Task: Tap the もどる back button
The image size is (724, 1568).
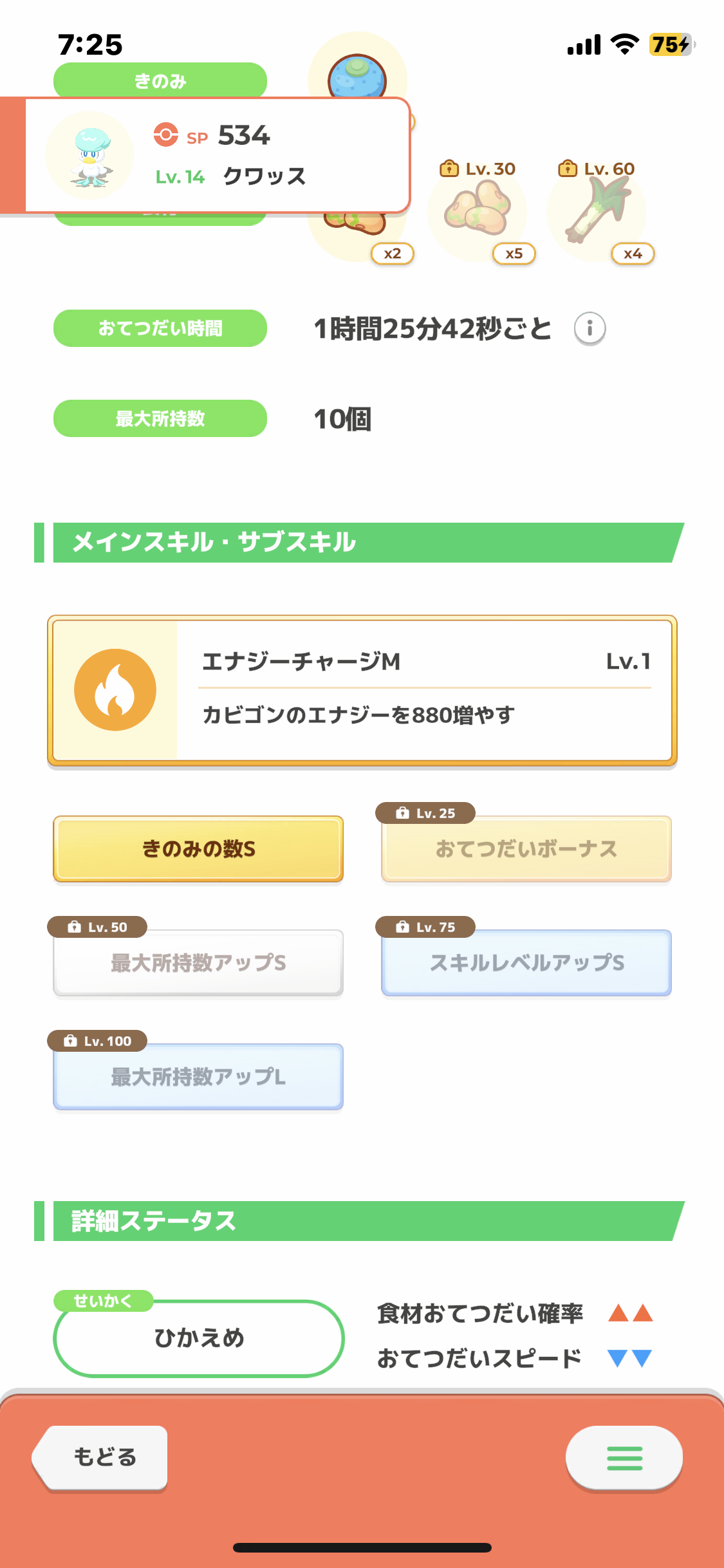Action: click(x=100, y=1457)
